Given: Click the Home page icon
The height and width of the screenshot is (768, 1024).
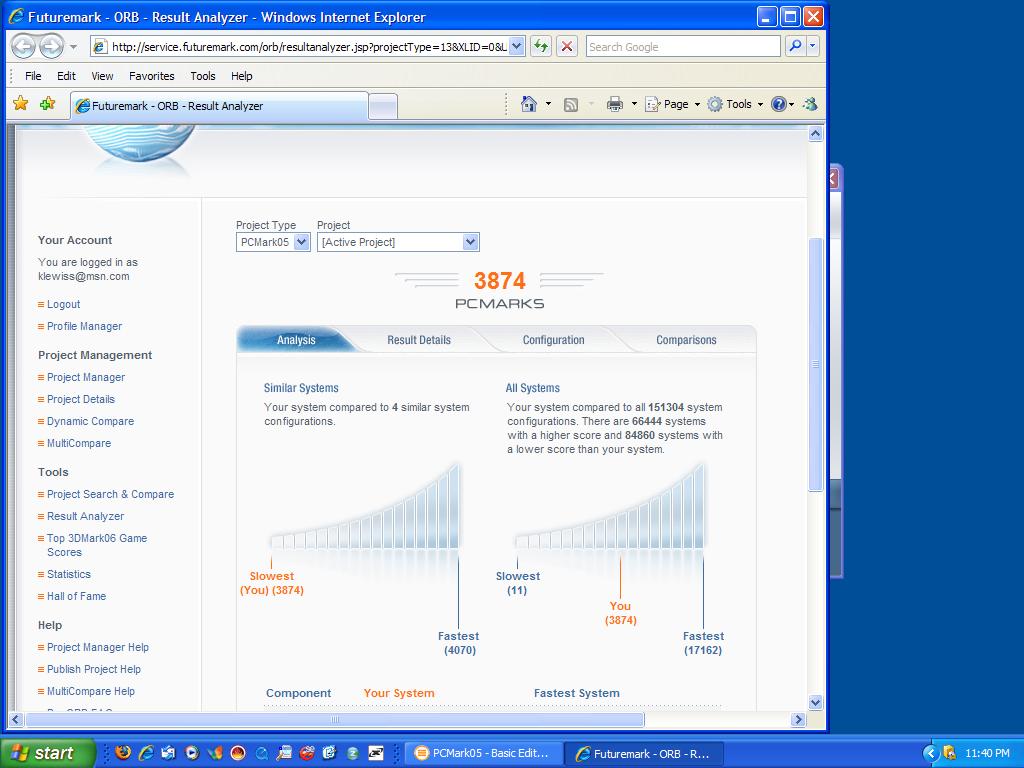Looking at the screenshot, I should pyautogui.click(x=529, y=104).
